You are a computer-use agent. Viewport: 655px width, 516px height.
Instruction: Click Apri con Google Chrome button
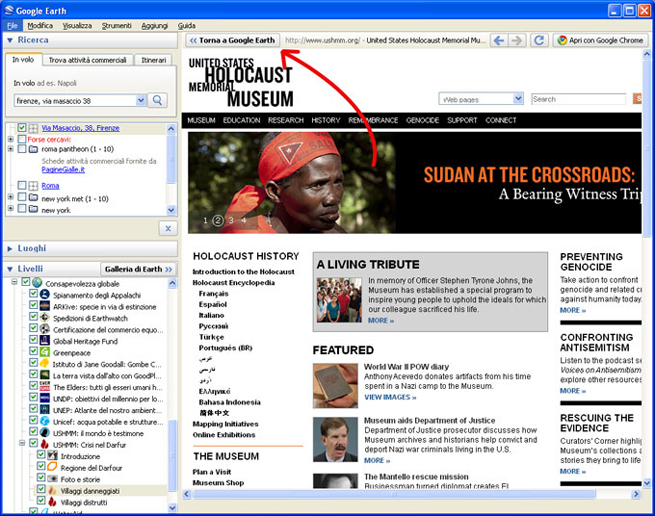tap(601, 41)
